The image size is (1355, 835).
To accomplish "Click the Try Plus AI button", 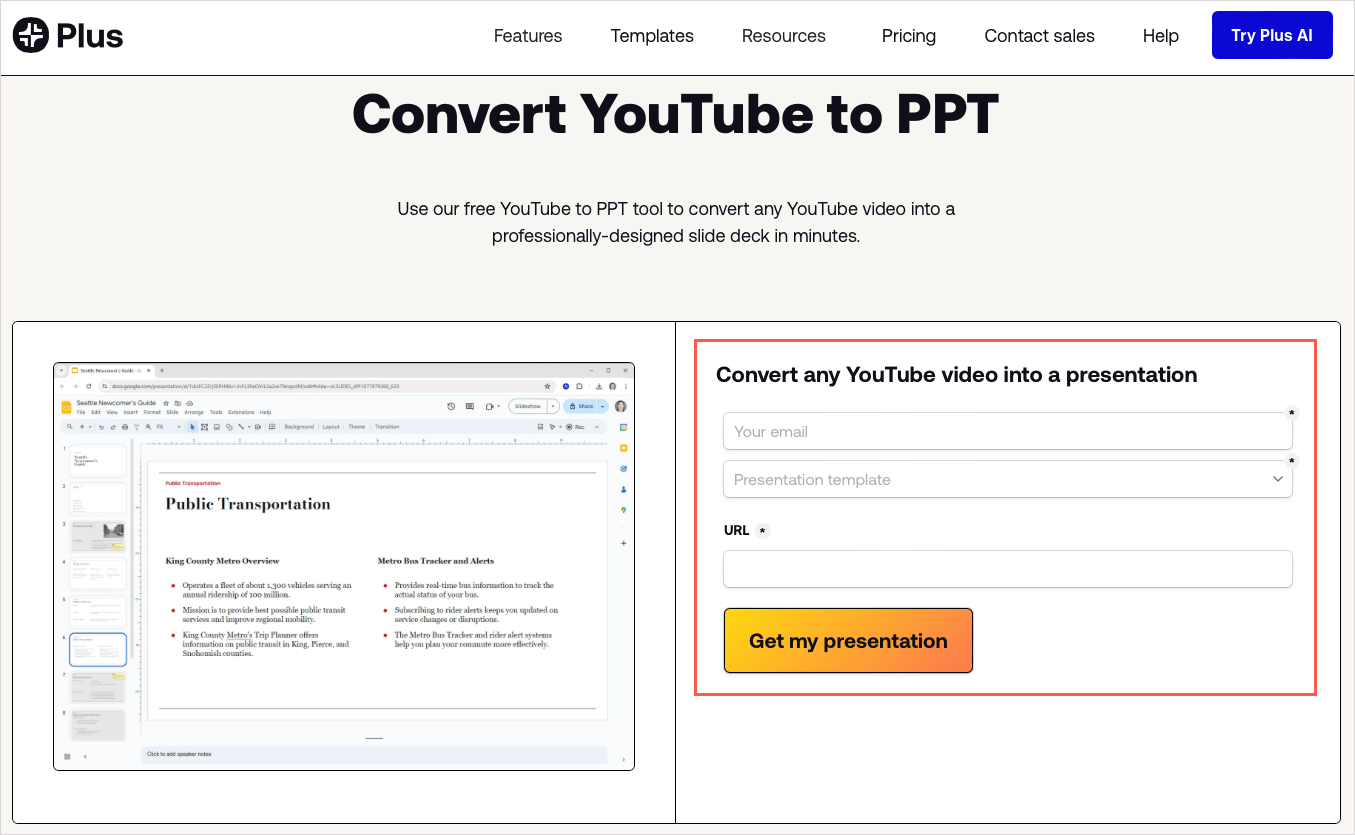I will tap(1272, 35).
